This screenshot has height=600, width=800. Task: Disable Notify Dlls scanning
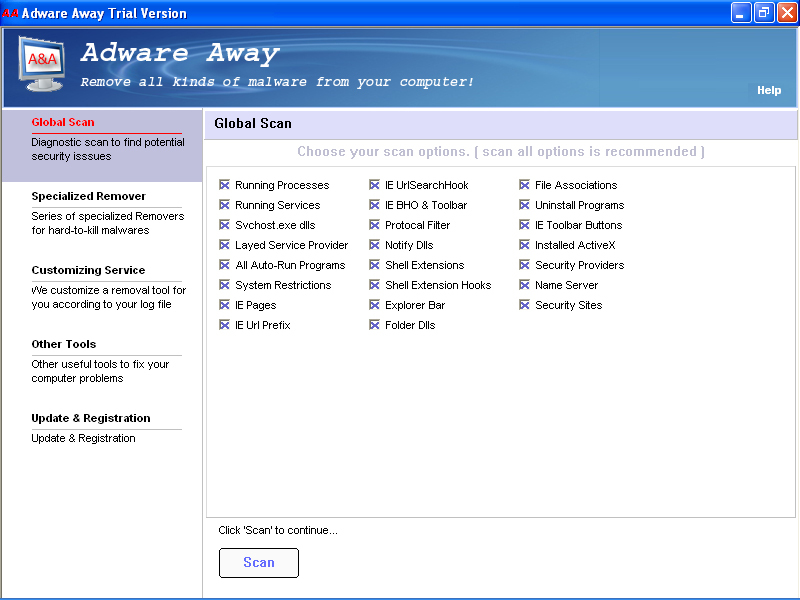pyautogui.click(x=374, y=245)
